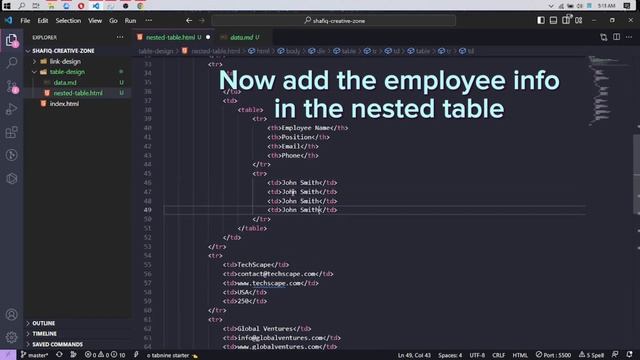Open compare changes icon in editor toolbar
This screenshot has height=360, width=640.
click(604, 37)
